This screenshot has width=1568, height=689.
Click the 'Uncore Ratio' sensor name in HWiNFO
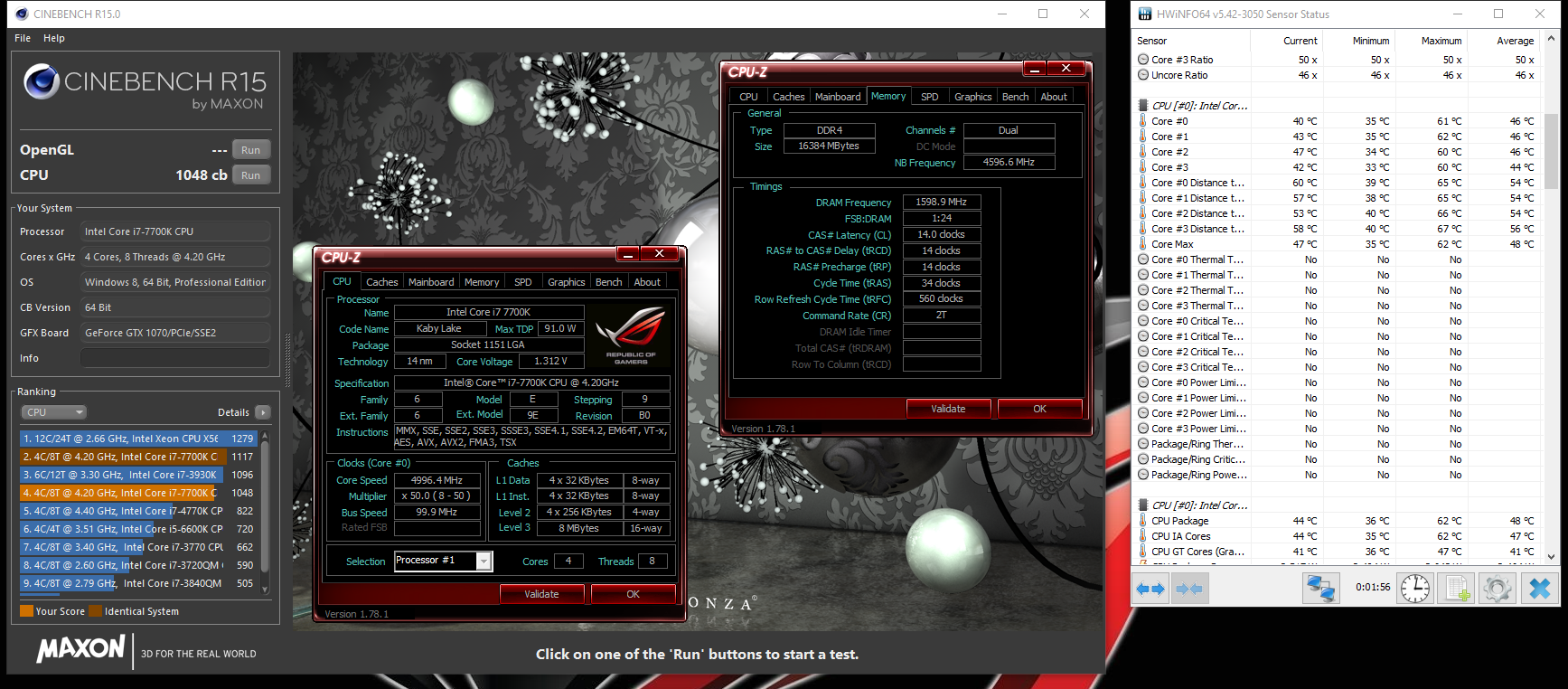pyautogui.click(x=1179, y=75)
